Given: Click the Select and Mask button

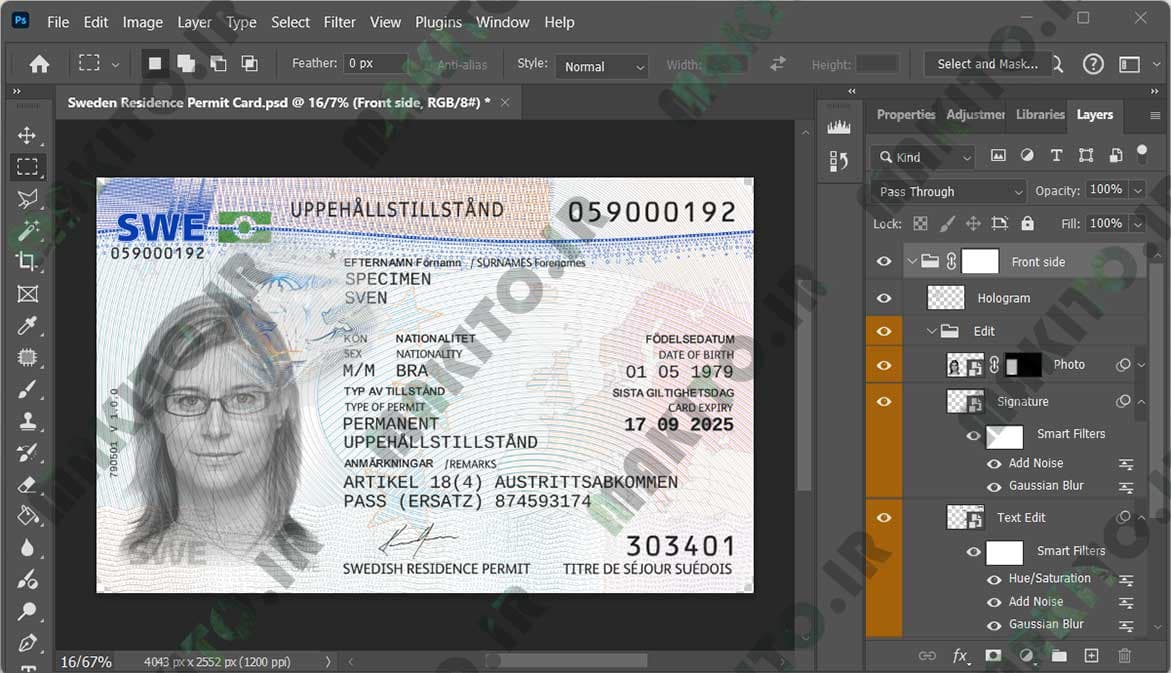Looking at the screenshot, I should 987,64.
